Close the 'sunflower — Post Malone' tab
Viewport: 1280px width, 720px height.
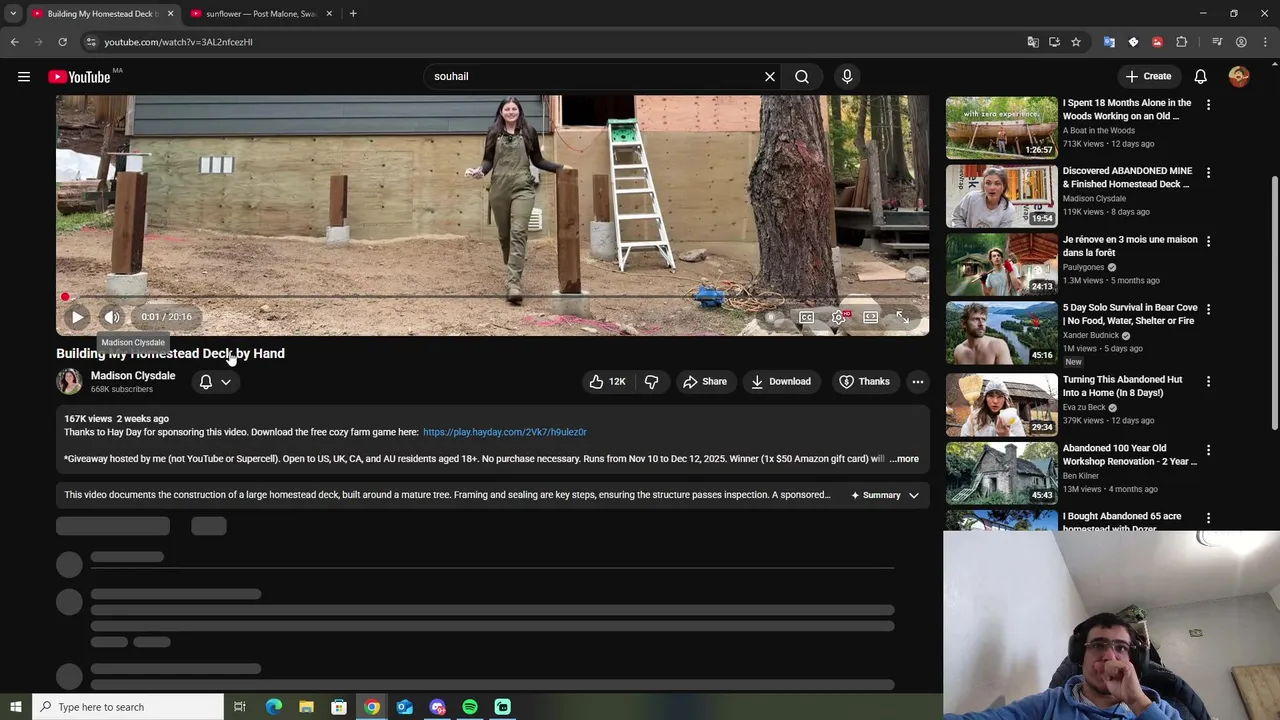click(328, 14)
